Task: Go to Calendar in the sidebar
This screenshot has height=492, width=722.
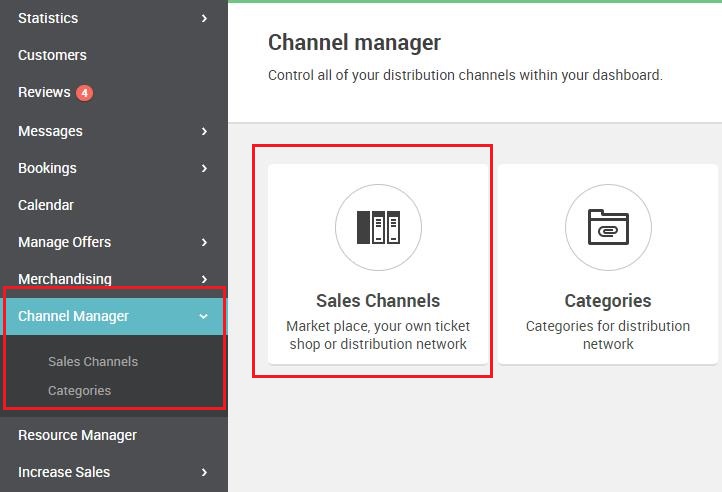Action: (x=46, y=205)
